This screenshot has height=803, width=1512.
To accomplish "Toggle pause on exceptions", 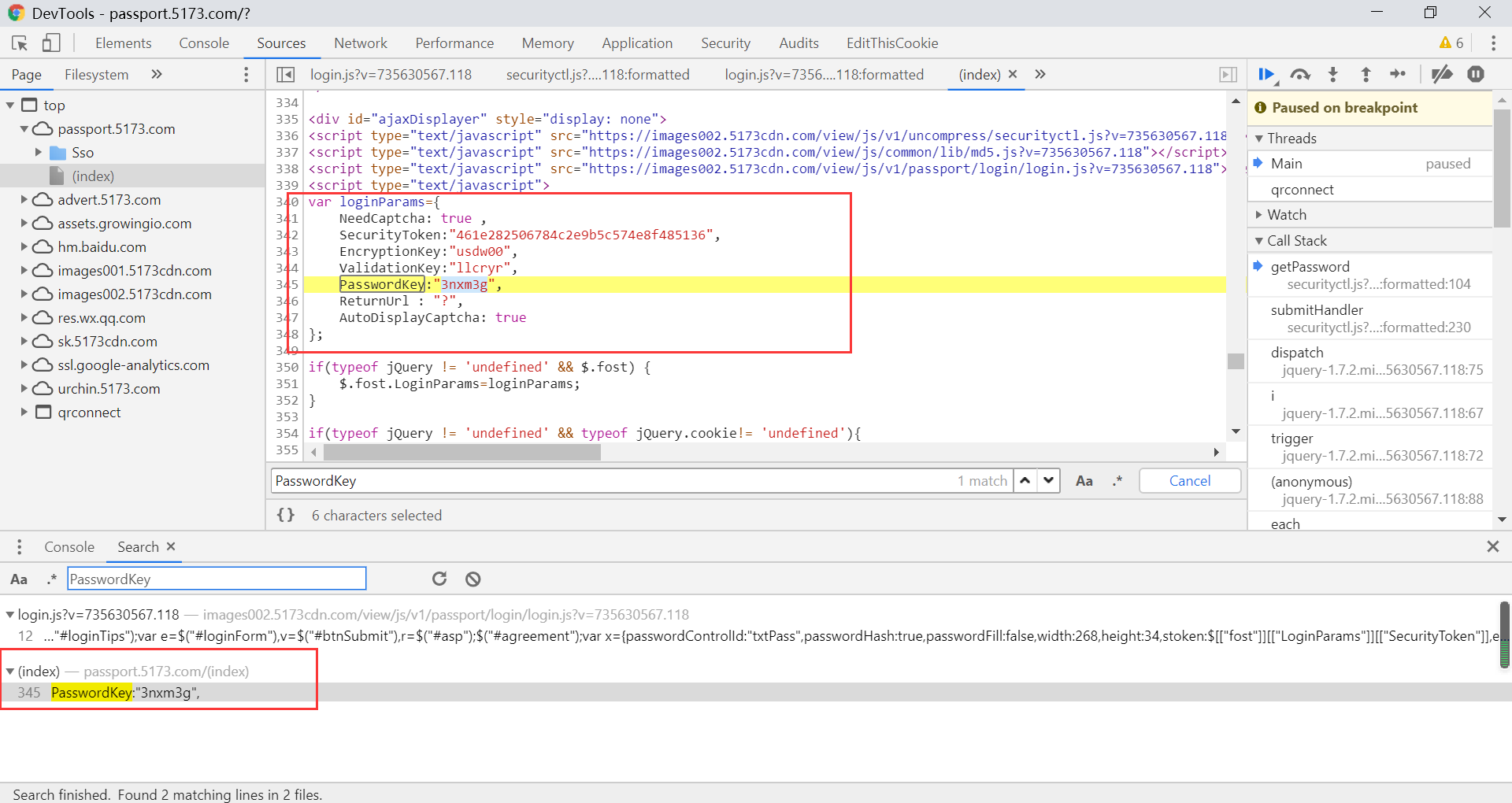I will coord(1476,75).
